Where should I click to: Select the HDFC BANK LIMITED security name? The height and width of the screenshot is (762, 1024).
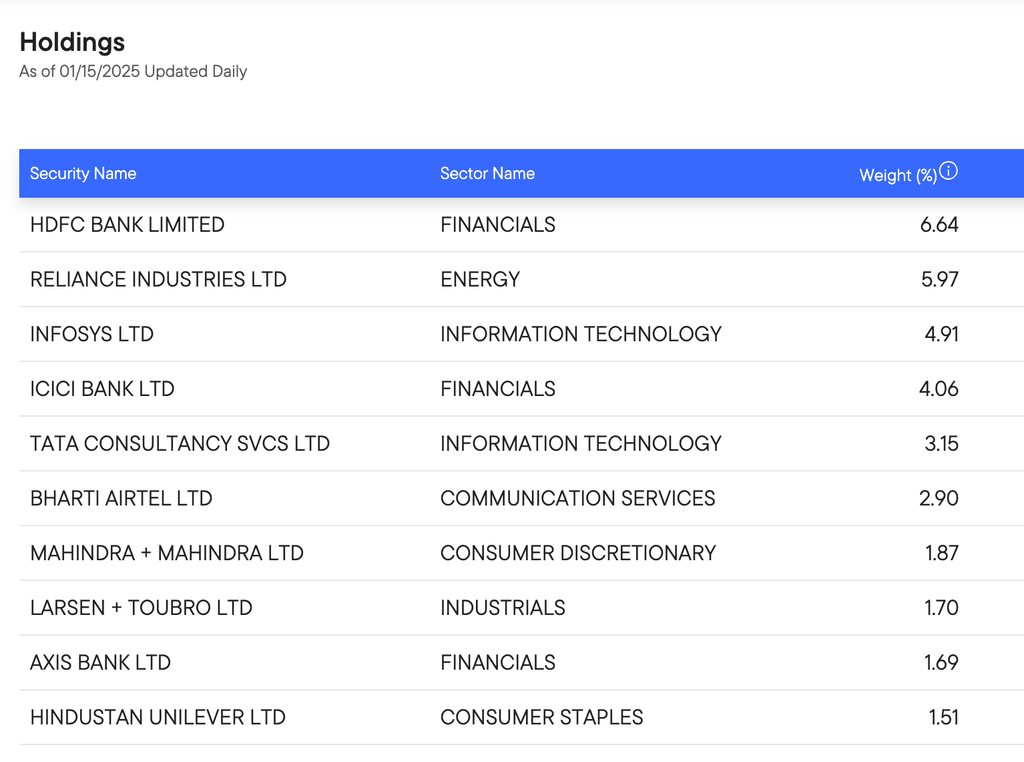pyautogui.click(x=127, y=225)
